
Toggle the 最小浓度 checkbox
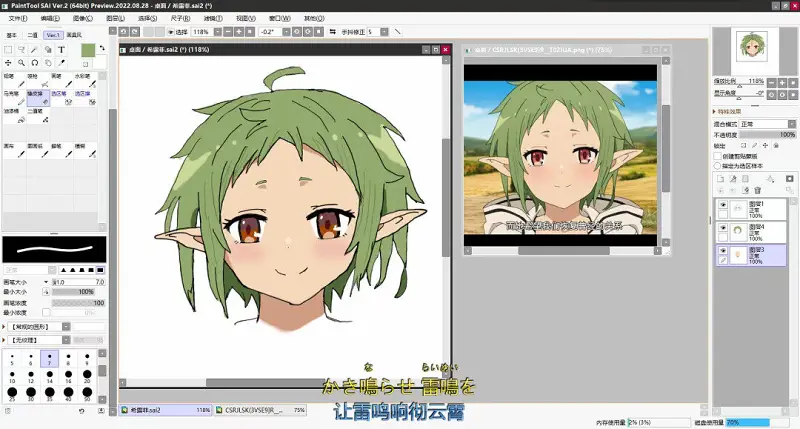point(46,312)
